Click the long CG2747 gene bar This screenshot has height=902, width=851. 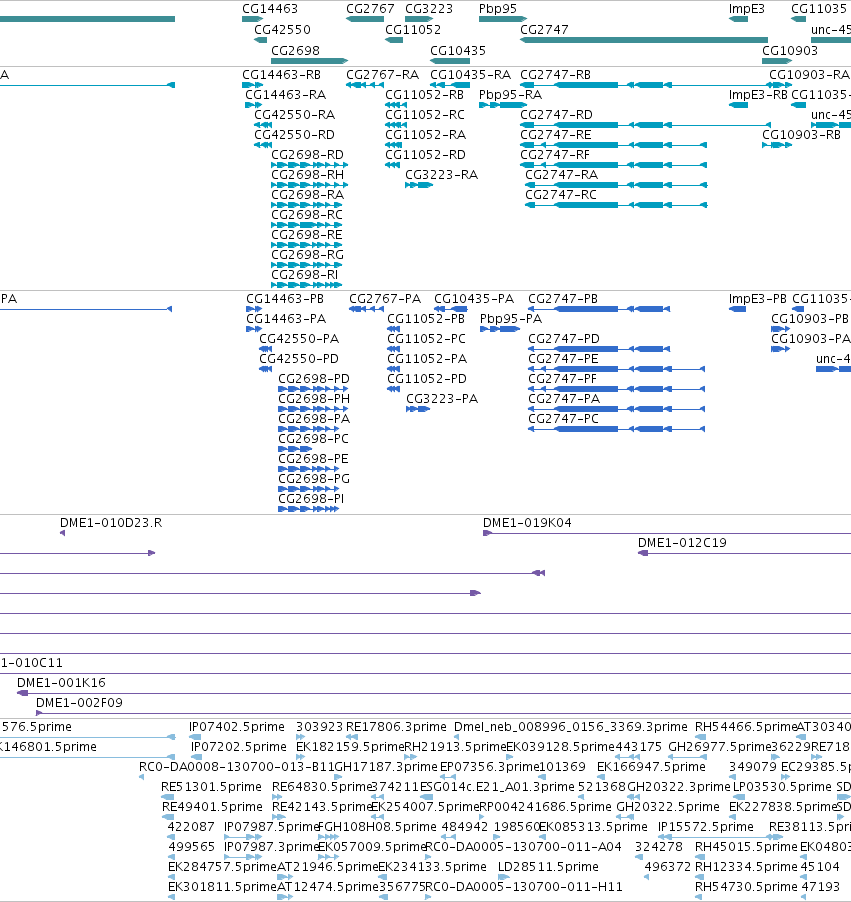pyautogui.click(x=644, y=40)
